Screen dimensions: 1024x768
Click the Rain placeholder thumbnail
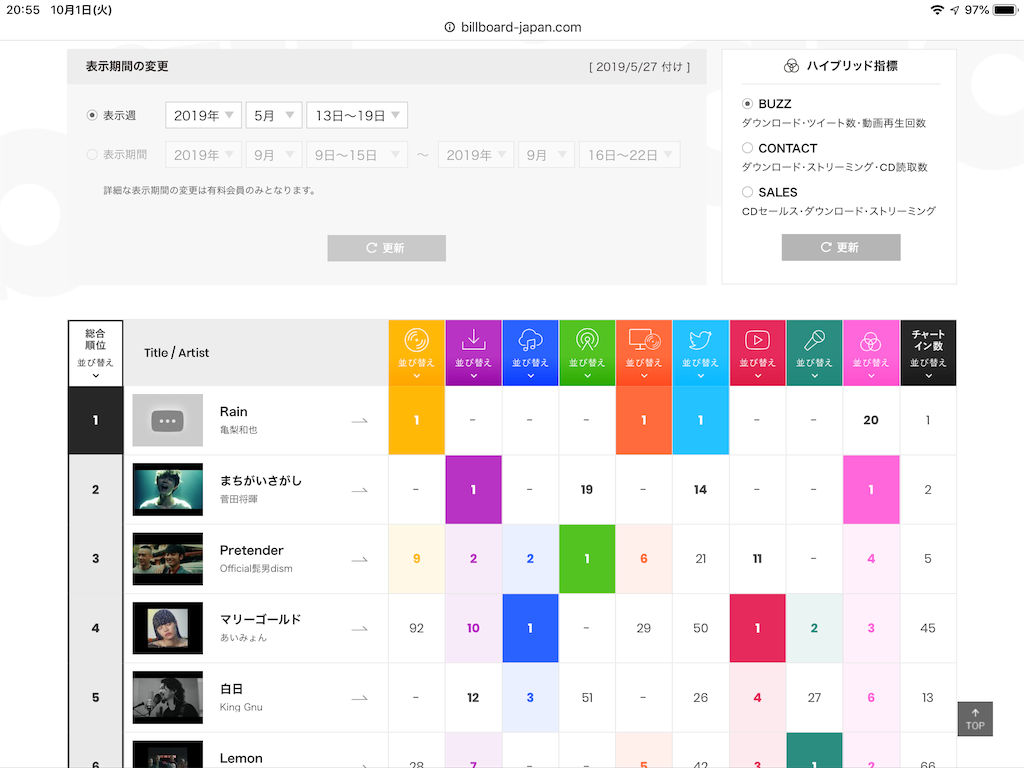[x=168, y=421]
